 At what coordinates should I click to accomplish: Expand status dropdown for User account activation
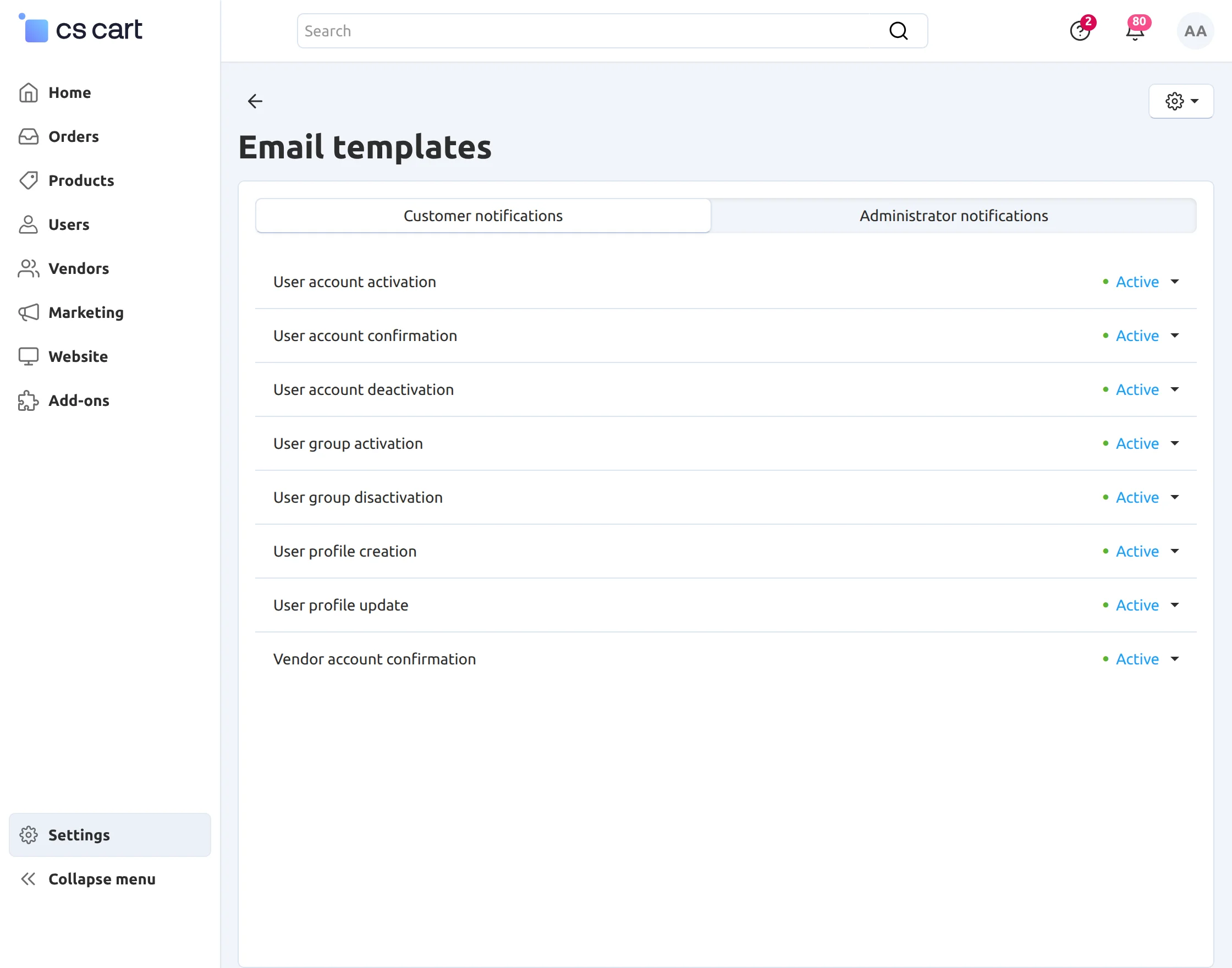tap(1141, 282)
